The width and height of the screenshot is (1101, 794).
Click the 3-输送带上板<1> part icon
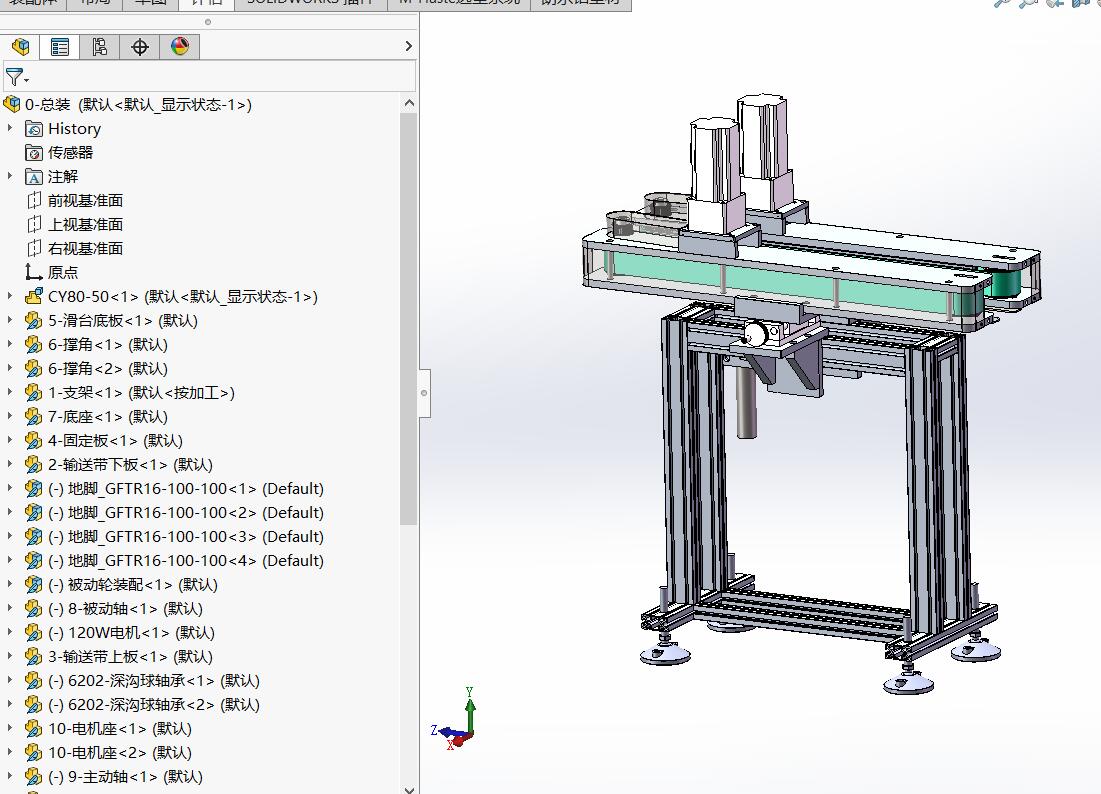tap(34, 656)
